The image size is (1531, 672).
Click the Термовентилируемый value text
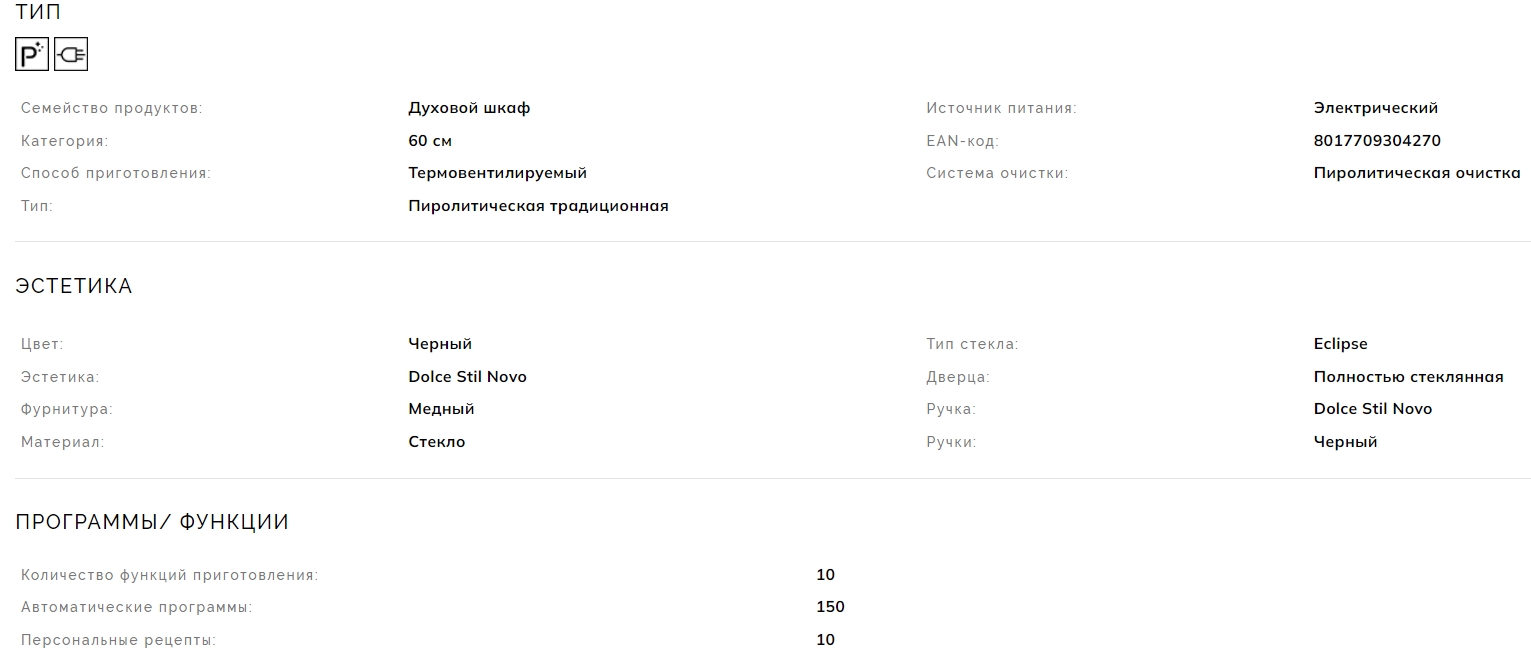pos(497,173)
